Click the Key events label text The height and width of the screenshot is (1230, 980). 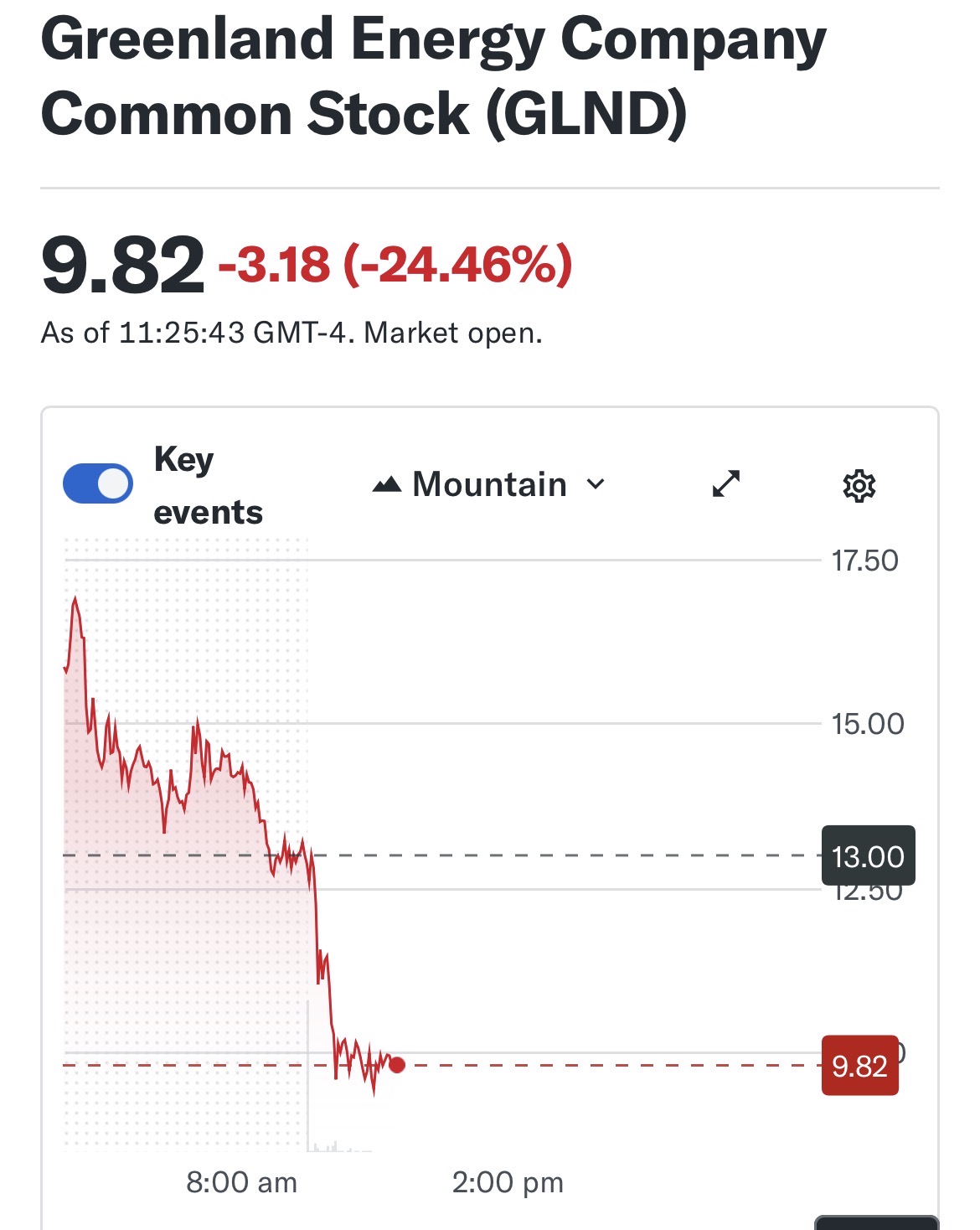[x=207, y=485]
